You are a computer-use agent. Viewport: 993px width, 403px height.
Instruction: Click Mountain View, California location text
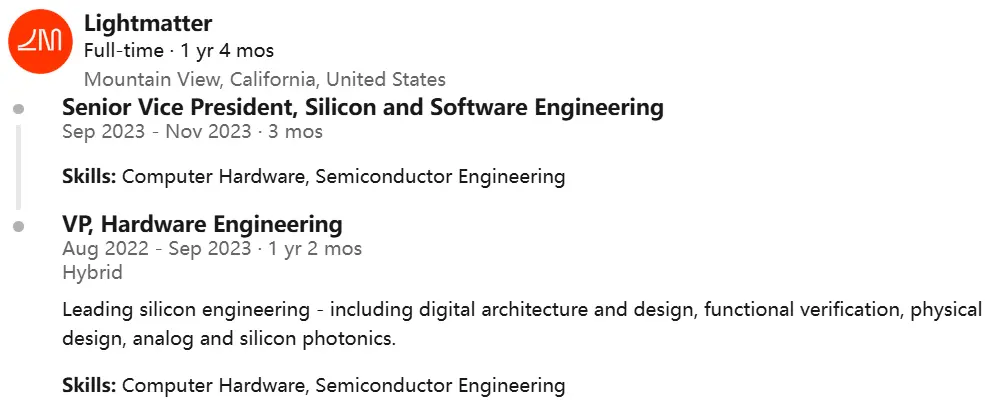tap(265, 79)
